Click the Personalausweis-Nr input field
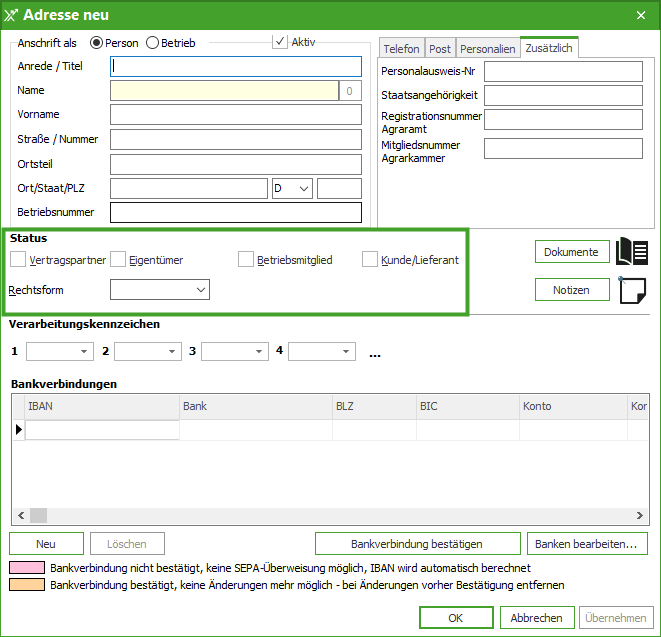The image size is (661, 637). (x=563, y=71)
